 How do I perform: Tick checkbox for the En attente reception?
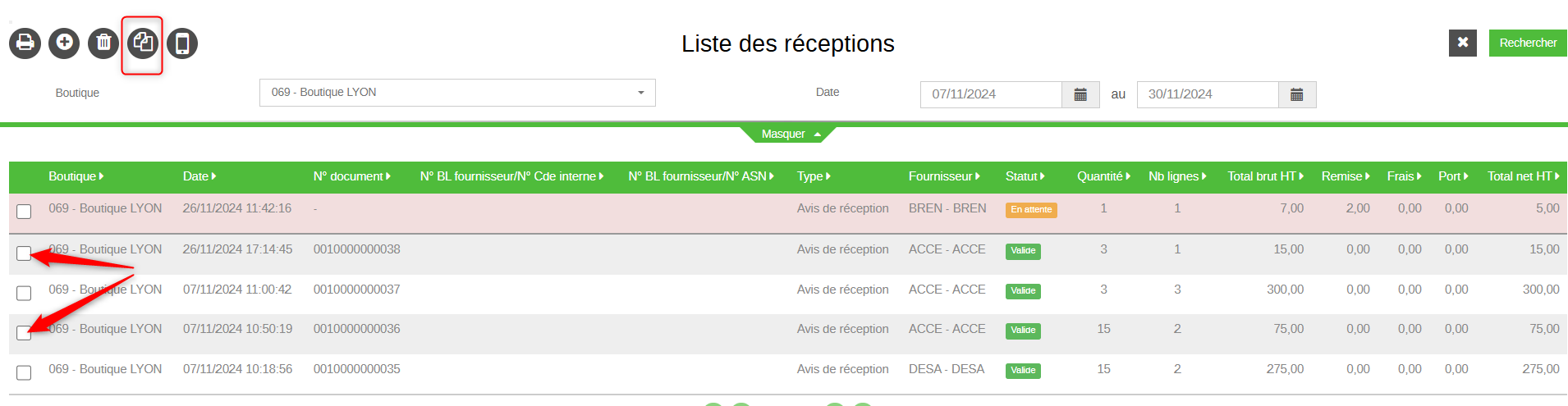24,212
